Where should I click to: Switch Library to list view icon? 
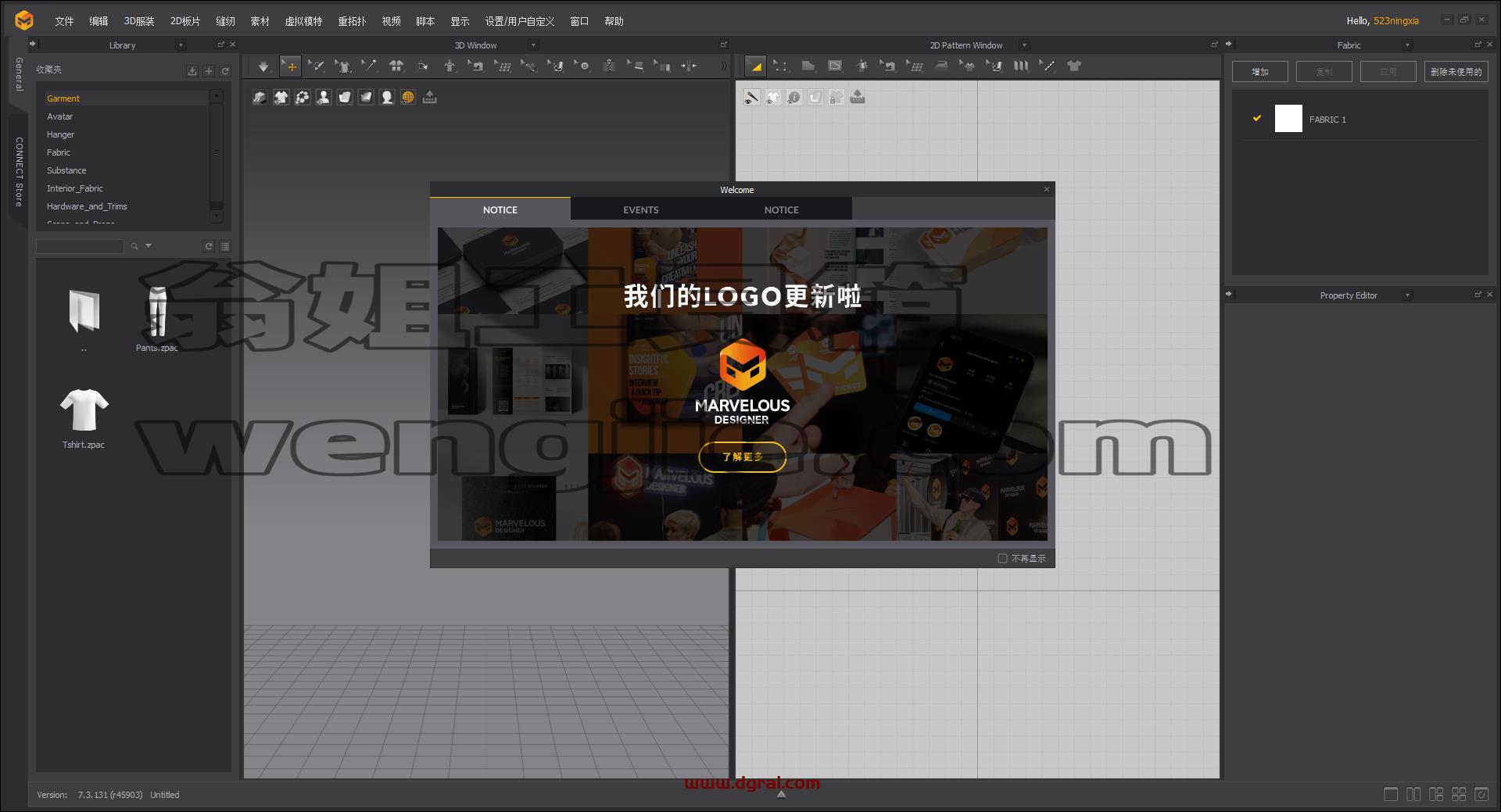pos(225,246)
